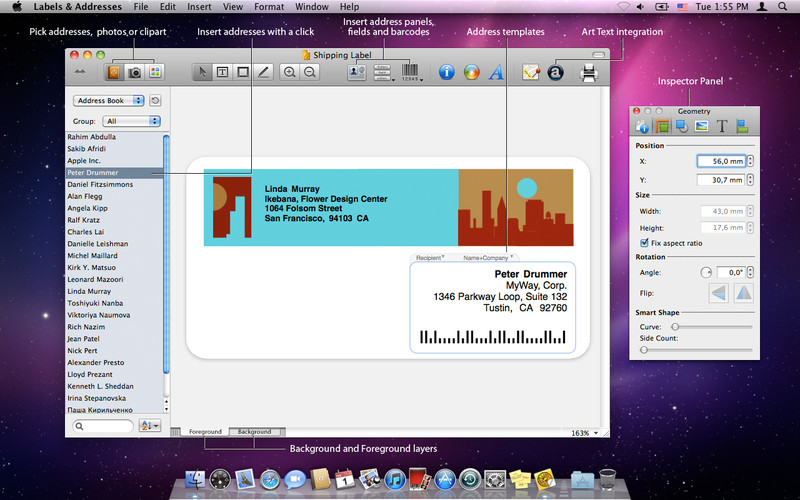Open the Address Book source dropdown
This screenshot has height=500, width=800.
(x=109, y=101)
